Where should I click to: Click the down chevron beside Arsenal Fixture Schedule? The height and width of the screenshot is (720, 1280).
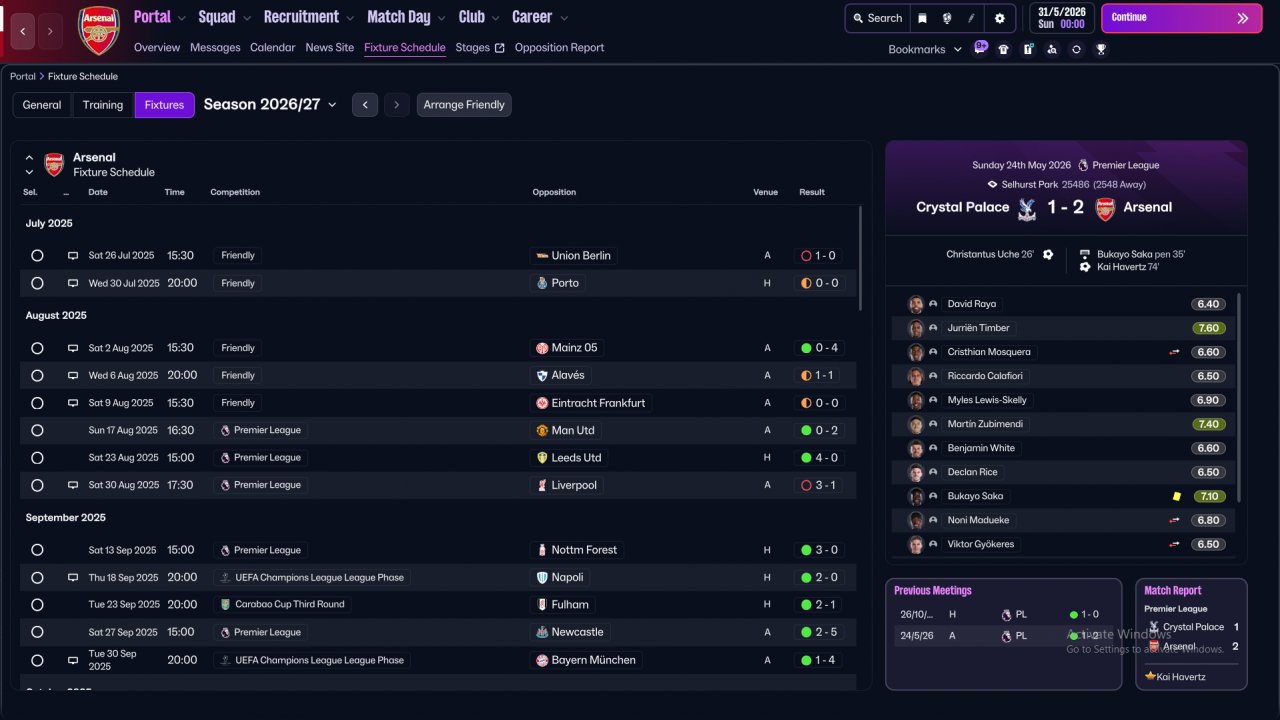[29, 172]
